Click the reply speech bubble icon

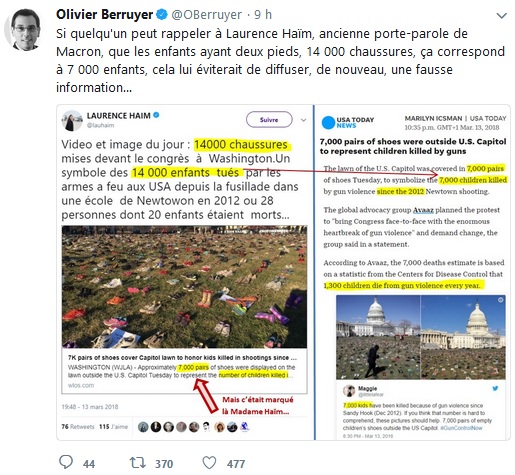click(x=66, y=462)
